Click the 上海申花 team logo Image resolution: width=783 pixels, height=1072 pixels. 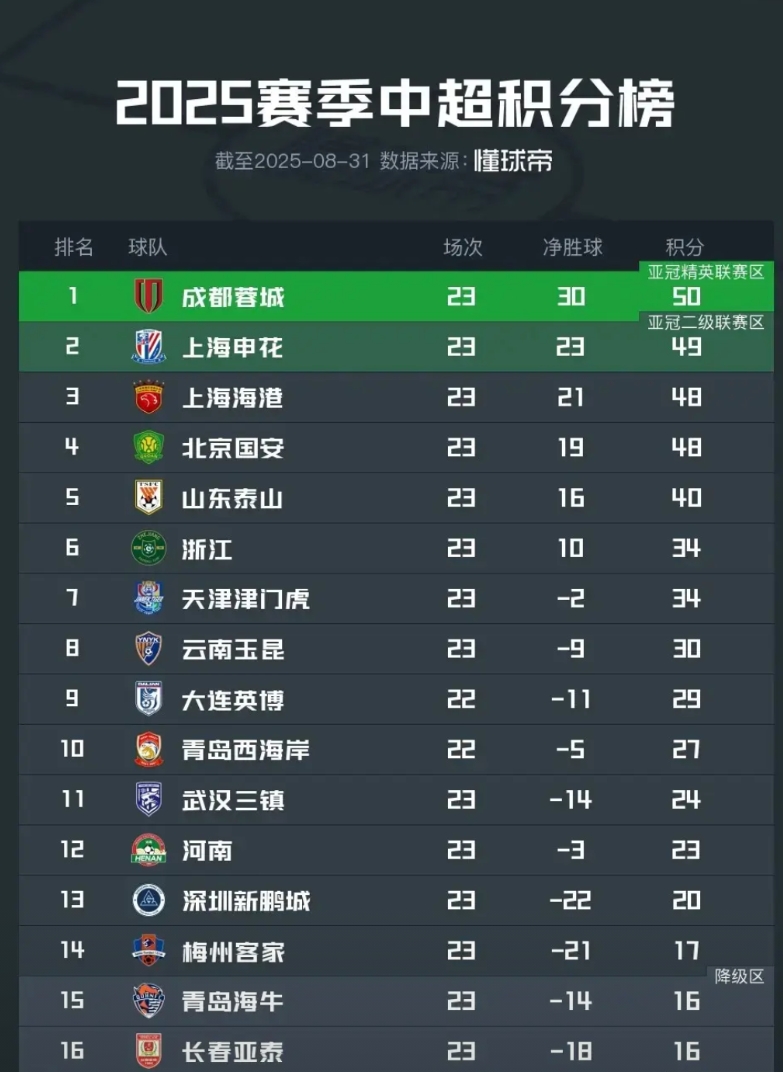click(x=148, y=347)
